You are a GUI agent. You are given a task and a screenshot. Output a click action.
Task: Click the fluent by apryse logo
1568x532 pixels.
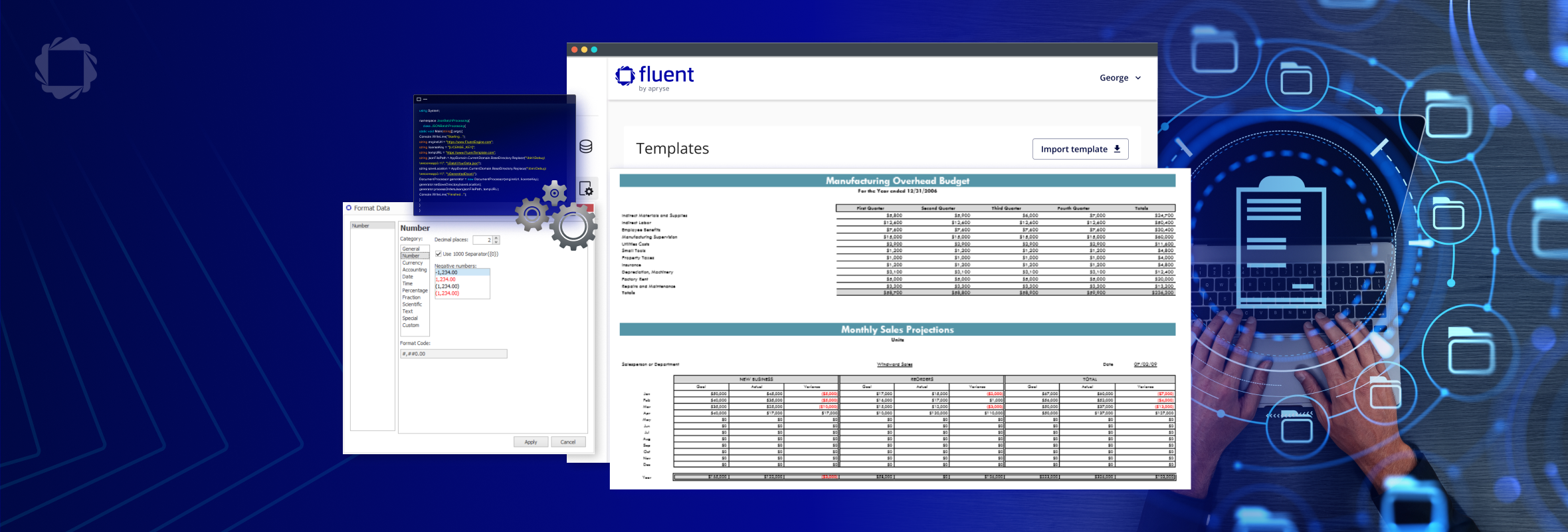click(654, 78)
